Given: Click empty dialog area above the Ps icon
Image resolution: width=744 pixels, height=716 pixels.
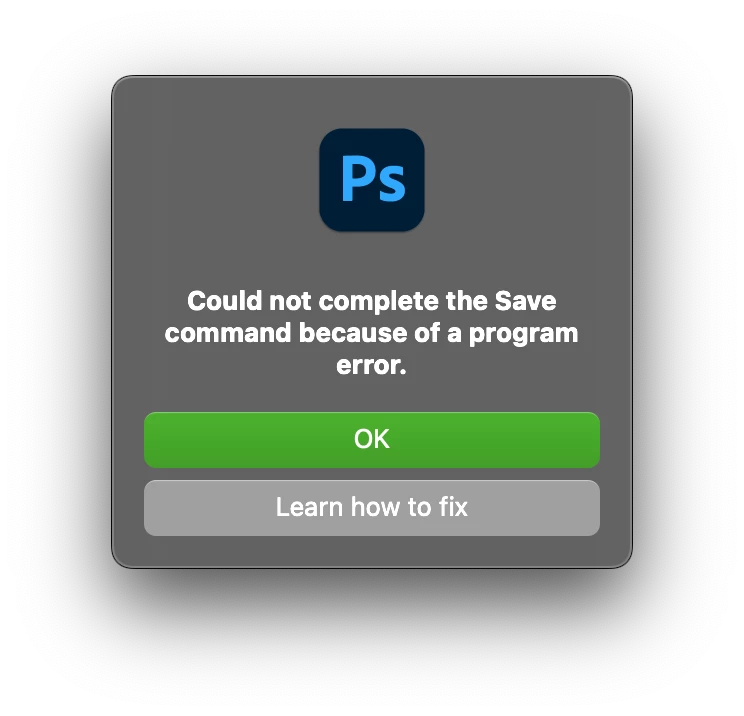Looking at the screenshot, I should 372,102.
